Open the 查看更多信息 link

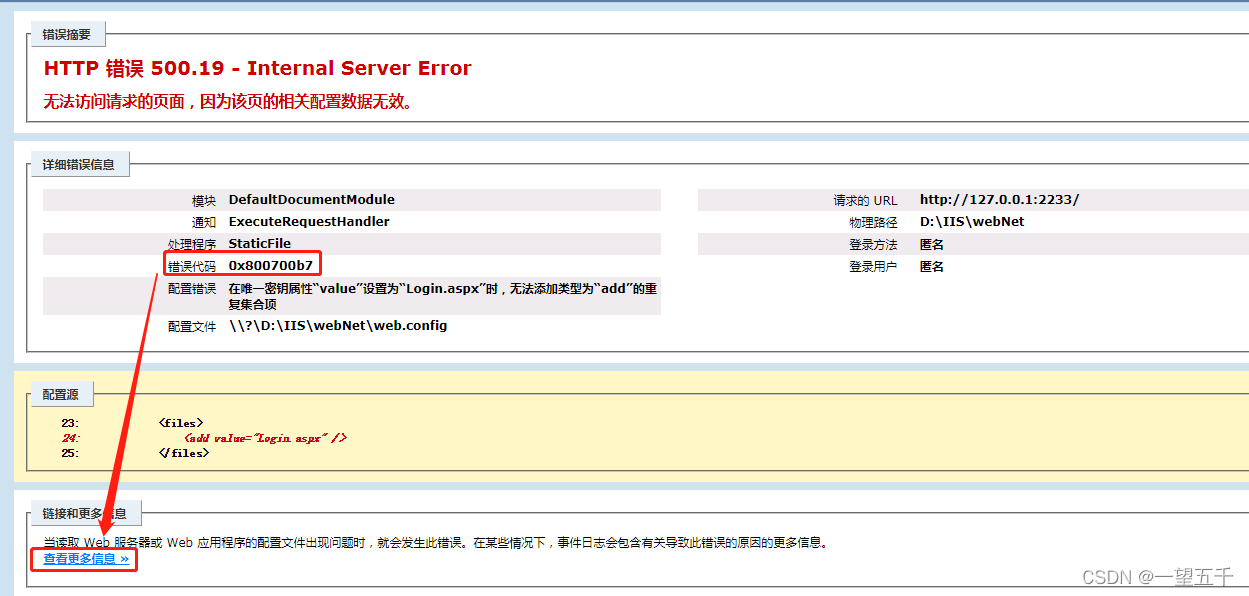(86, 559)
